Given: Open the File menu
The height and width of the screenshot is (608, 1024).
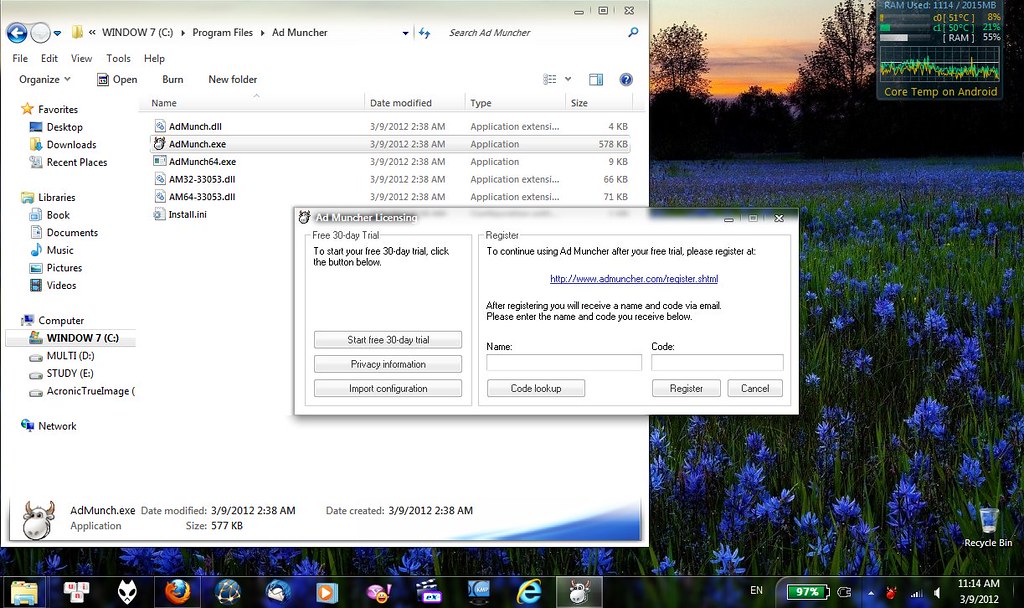Looking at the screenshot, I should tap(20, 58).
